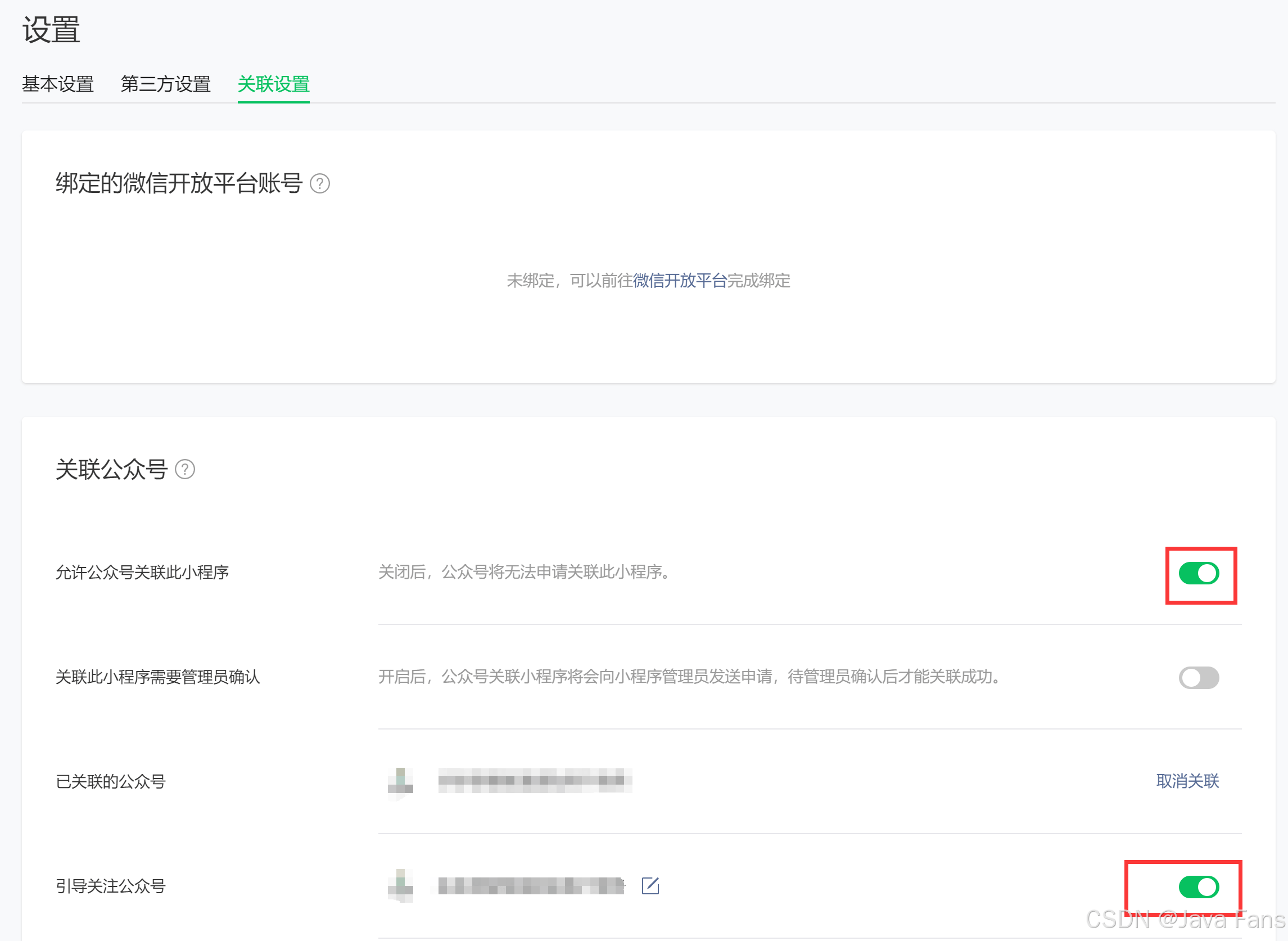Screen dimensions: 1288x941
Task: Click help icon beside 绑定的微信开放平台账号
Action: 319,183
